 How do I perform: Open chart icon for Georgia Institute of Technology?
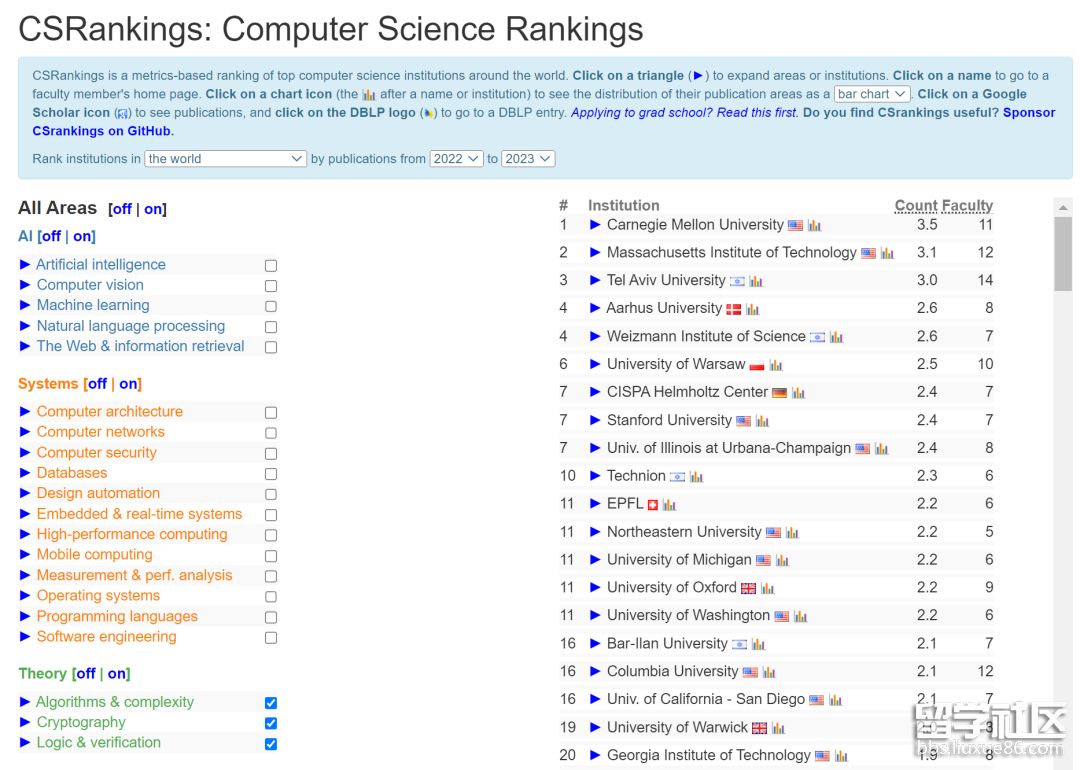[842, 756]
